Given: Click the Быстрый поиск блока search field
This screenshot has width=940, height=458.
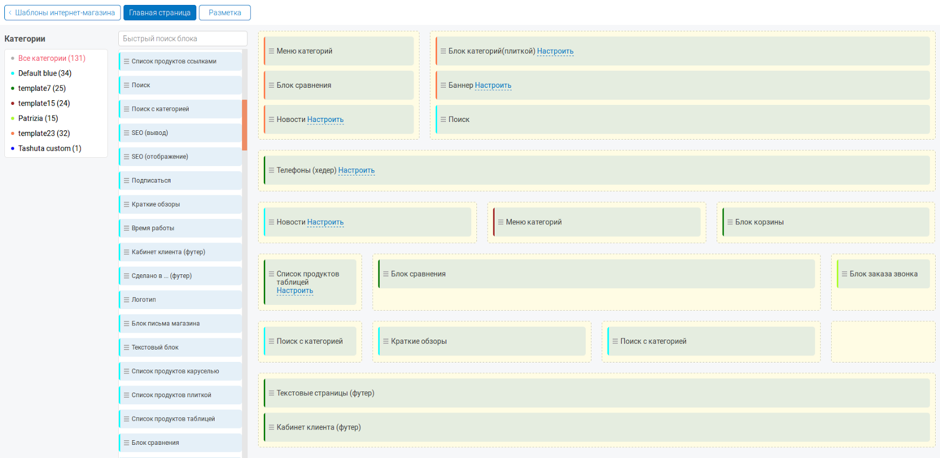Looking at the screenshot, I should point(182,39).
